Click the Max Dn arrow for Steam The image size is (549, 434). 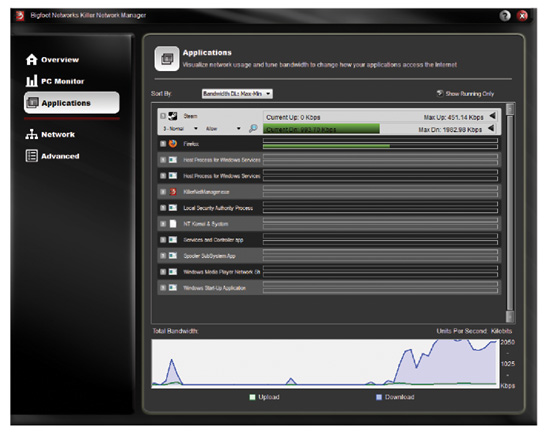491,128
